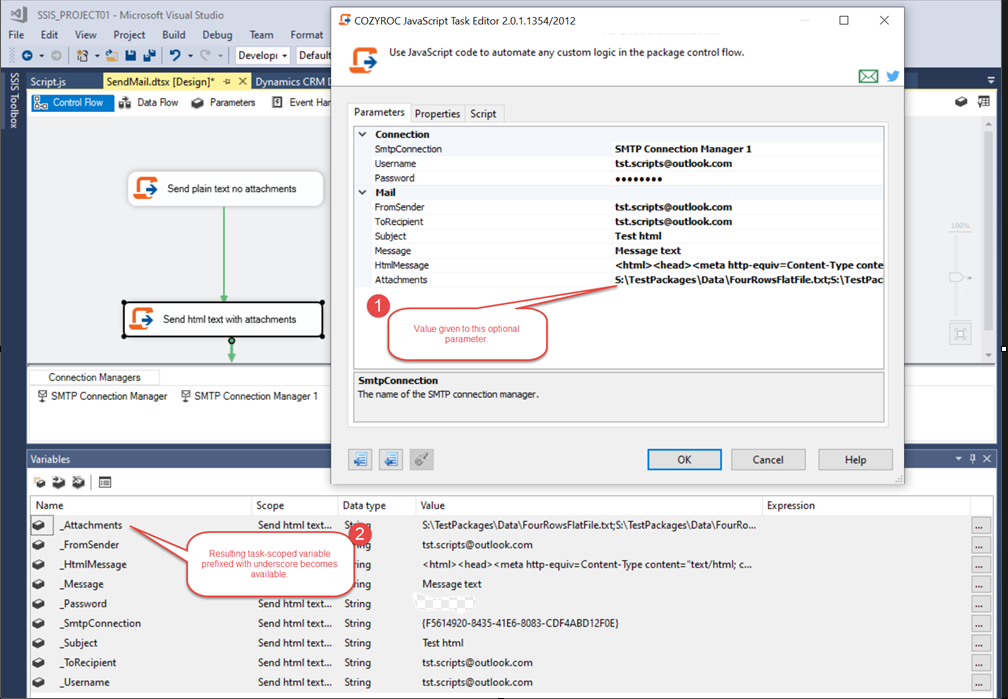Screen dimensions: 1008x699
Task: Click the Twitter bird icon
Action: click(893, 76)
